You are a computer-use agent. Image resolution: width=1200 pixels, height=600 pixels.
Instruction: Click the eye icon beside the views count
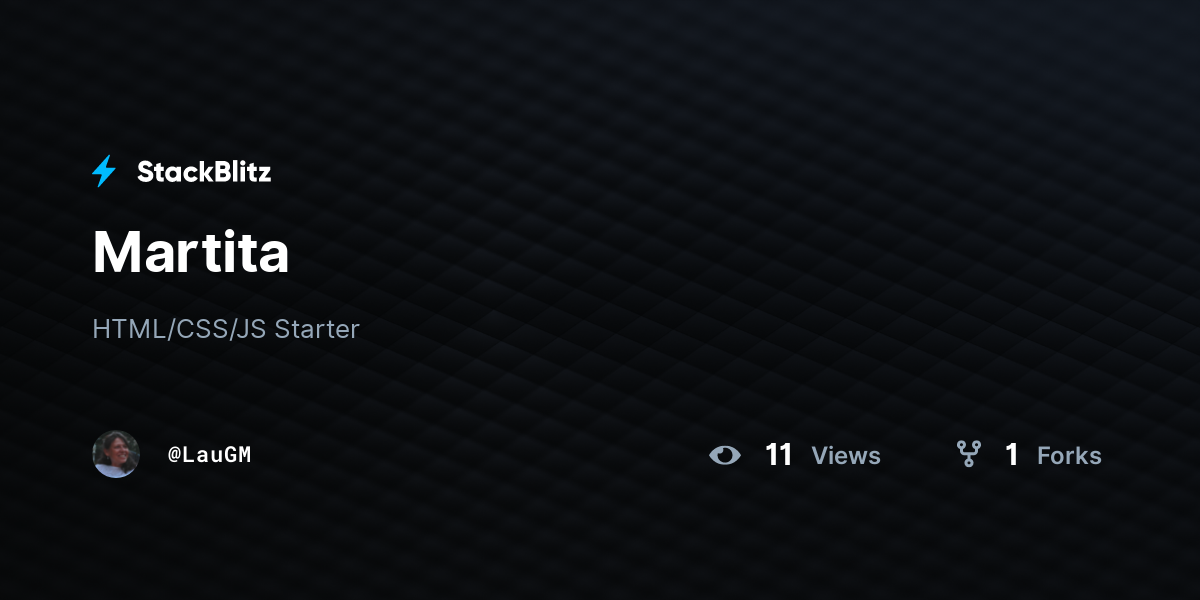click(725, 456)
